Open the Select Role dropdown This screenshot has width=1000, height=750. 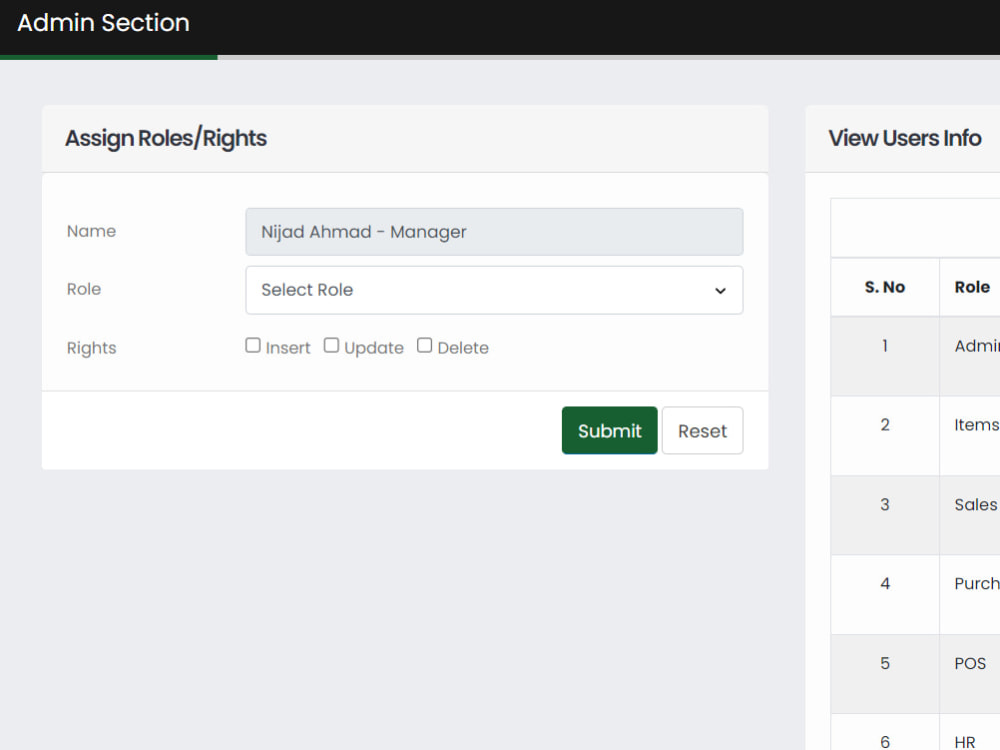pyautogui.click(x=494, y=290)
